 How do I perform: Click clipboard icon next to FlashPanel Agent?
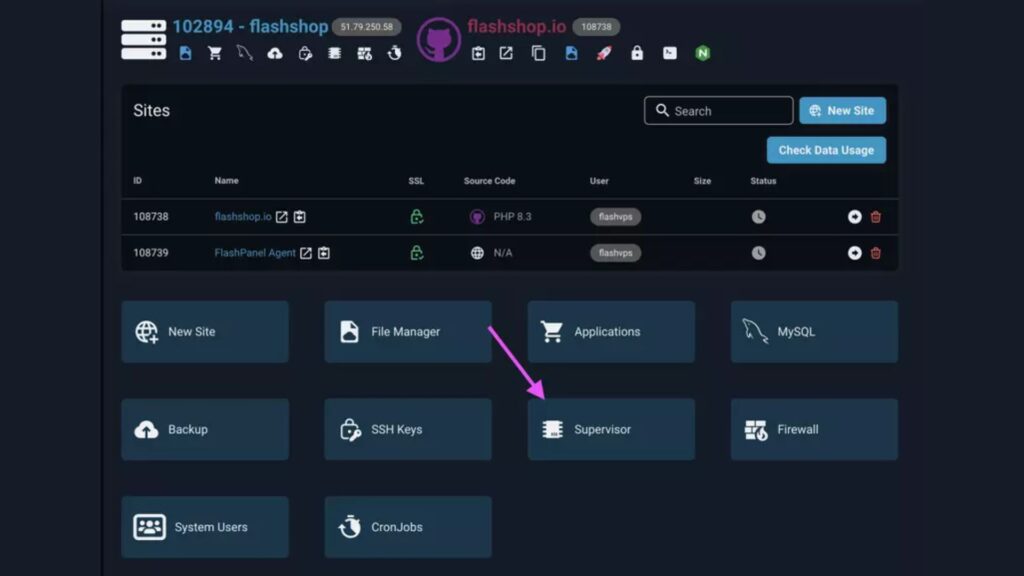pyautogui.click(x=324, y=253)
